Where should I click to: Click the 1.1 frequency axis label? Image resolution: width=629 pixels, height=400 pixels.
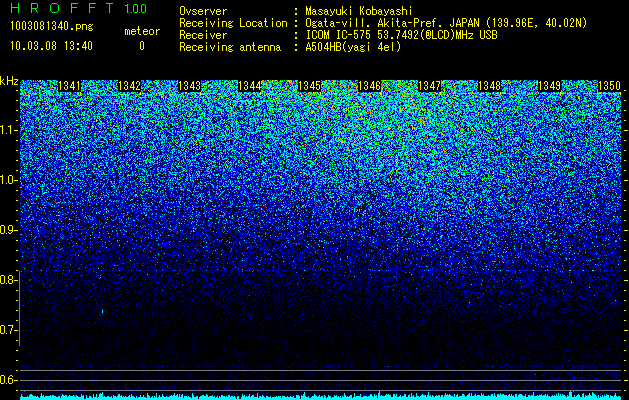point(8,130)
